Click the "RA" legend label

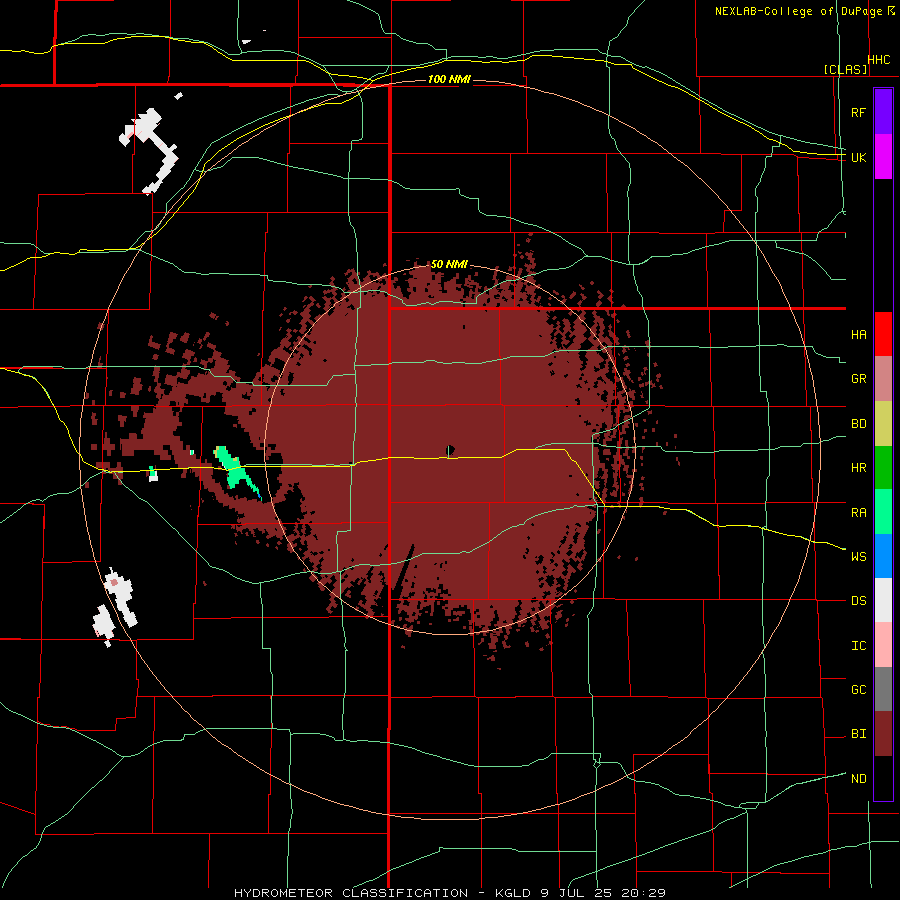(x=859, y=512)
